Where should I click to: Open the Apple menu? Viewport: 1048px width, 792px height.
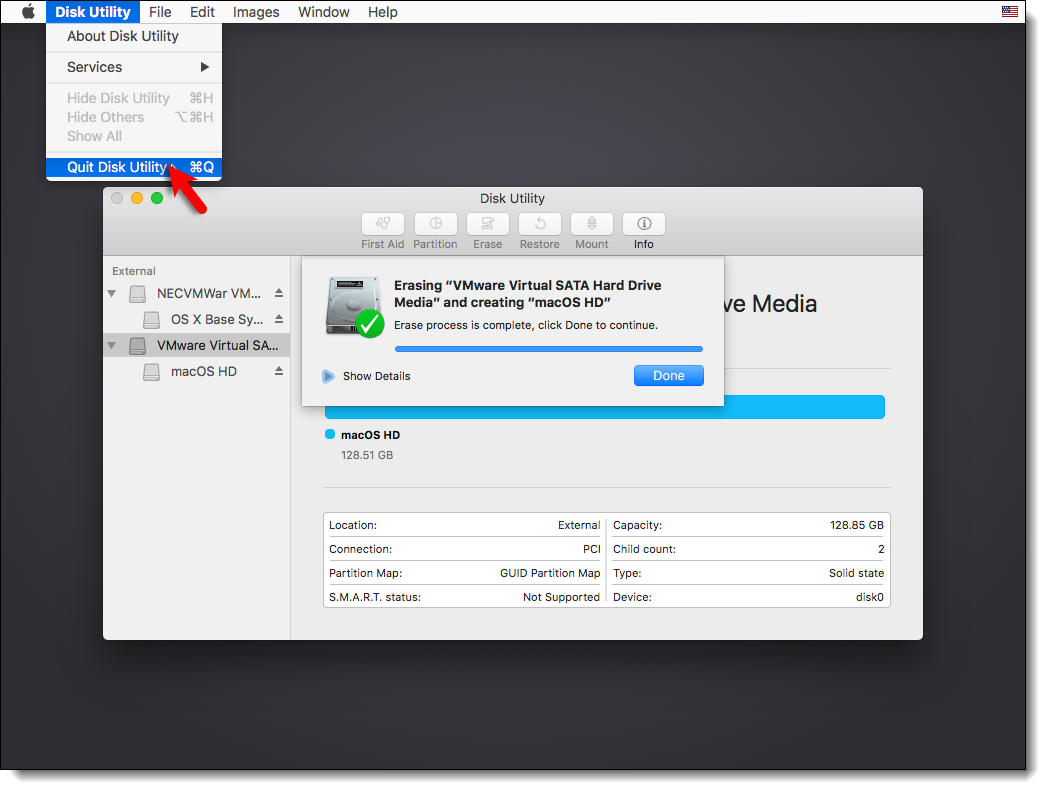click(28, 11)
